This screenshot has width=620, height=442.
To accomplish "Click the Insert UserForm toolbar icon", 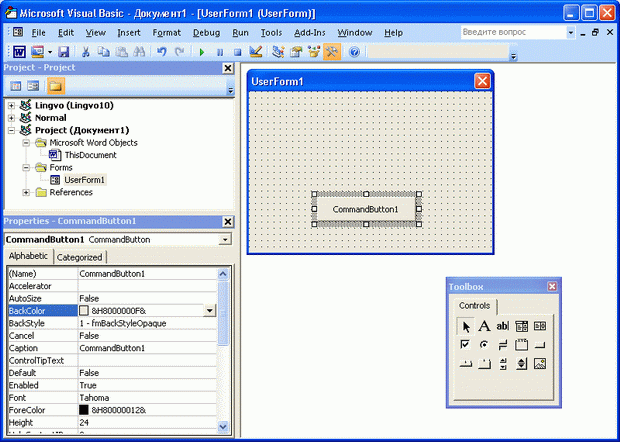I will coord(38,52).
